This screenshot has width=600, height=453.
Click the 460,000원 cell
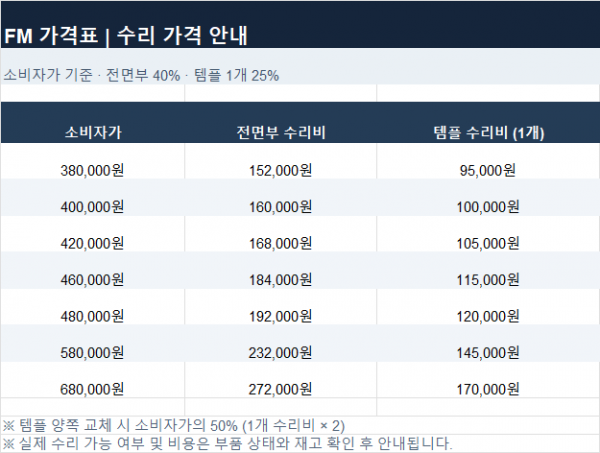pos(93,270)
